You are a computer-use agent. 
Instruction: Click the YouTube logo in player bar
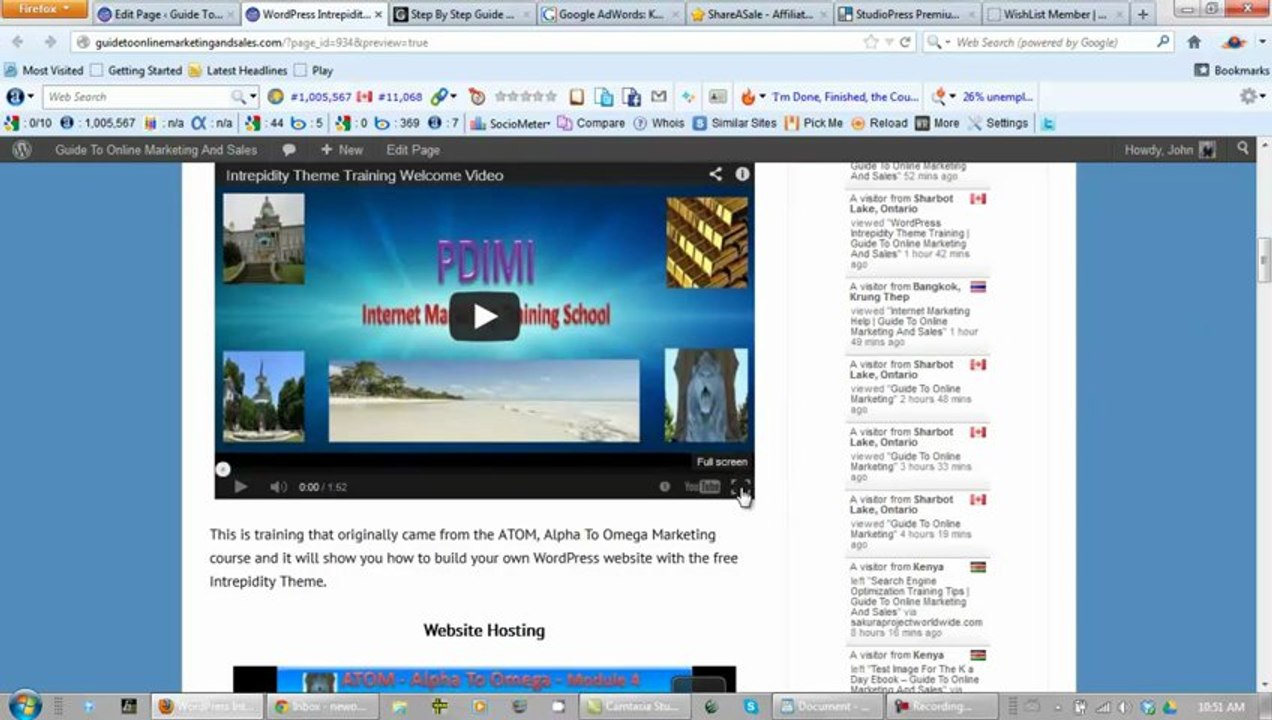(702, 487)
